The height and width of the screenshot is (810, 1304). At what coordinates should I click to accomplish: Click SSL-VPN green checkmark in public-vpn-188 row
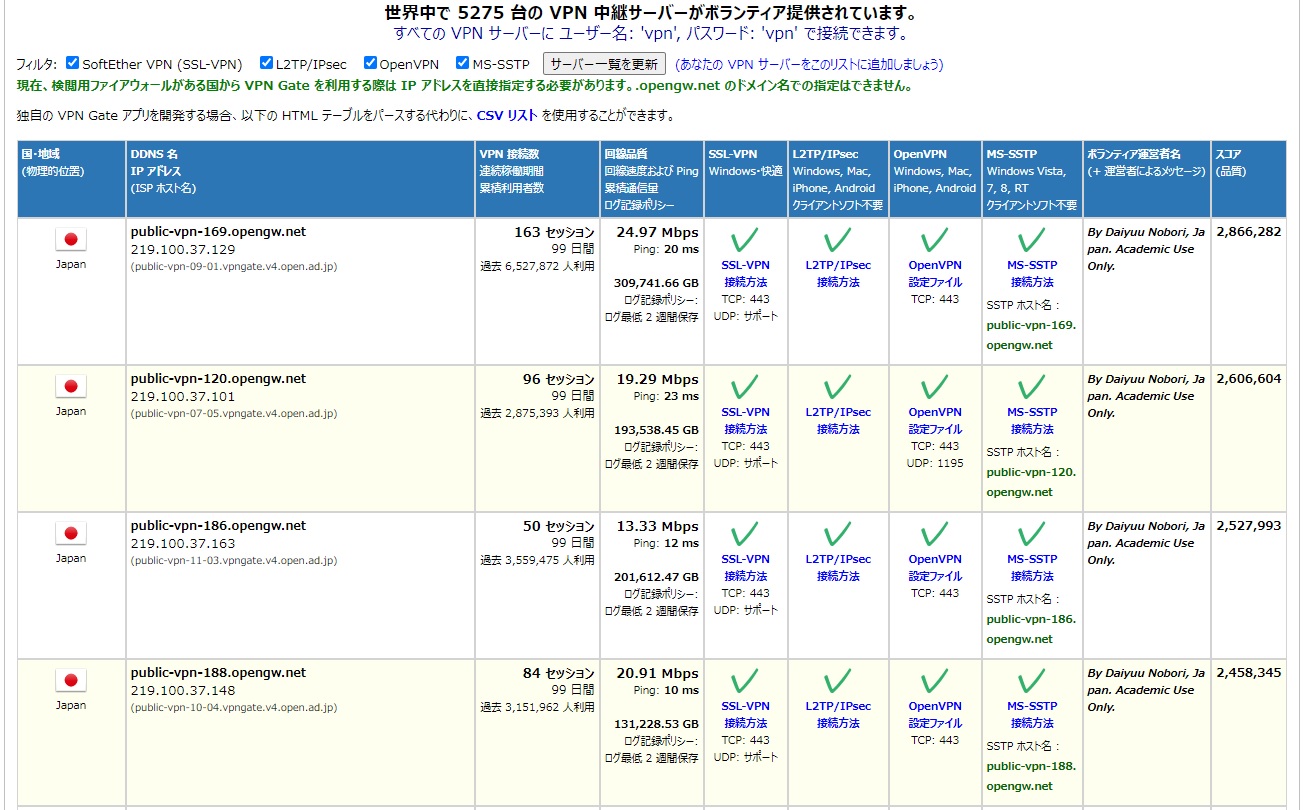[745, 681]
